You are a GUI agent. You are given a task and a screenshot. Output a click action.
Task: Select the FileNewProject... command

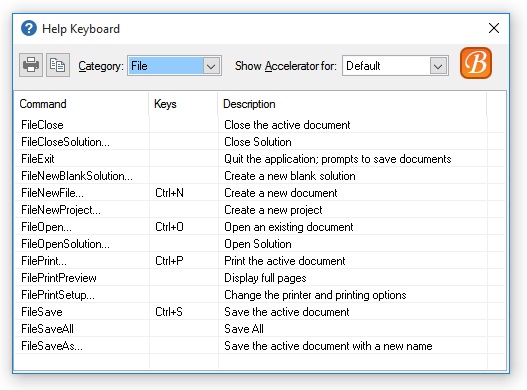(x=61, y=210)
